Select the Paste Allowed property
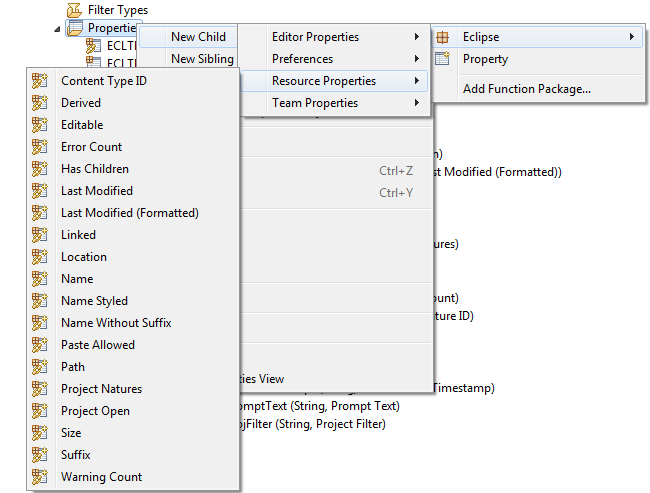This screenshot has width=650, height=493. click(x=98, y=345)
